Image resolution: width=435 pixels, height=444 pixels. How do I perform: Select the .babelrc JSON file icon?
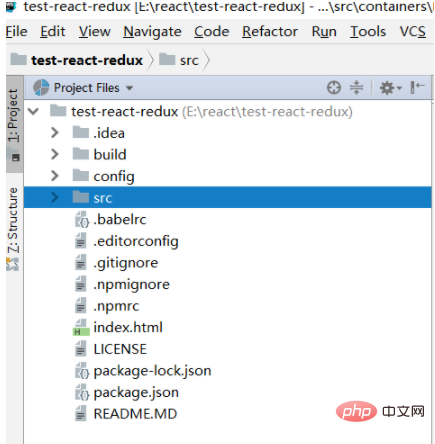click(x=82, y=220)
